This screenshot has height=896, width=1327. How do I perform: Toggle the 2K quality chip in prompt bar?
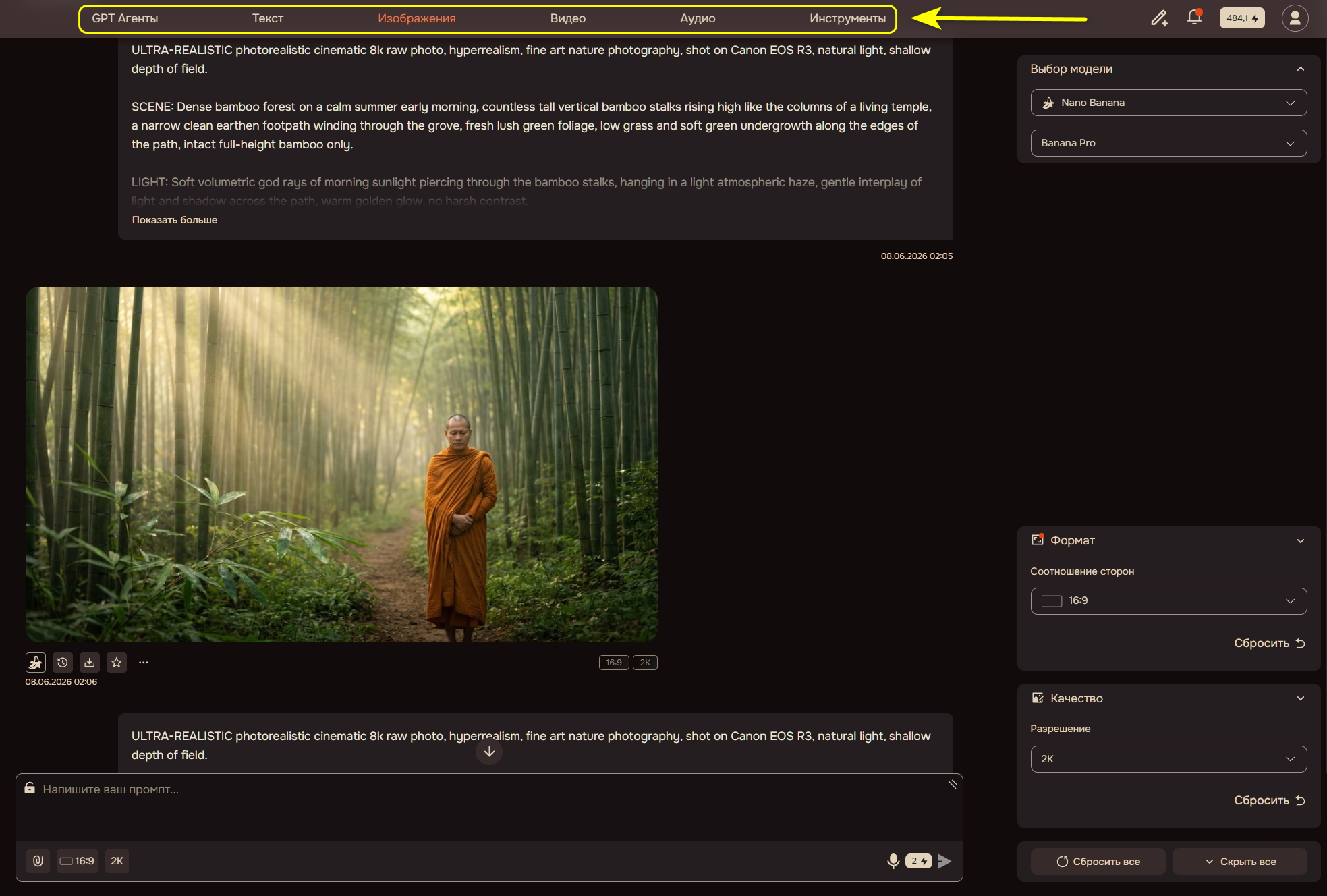117,861
